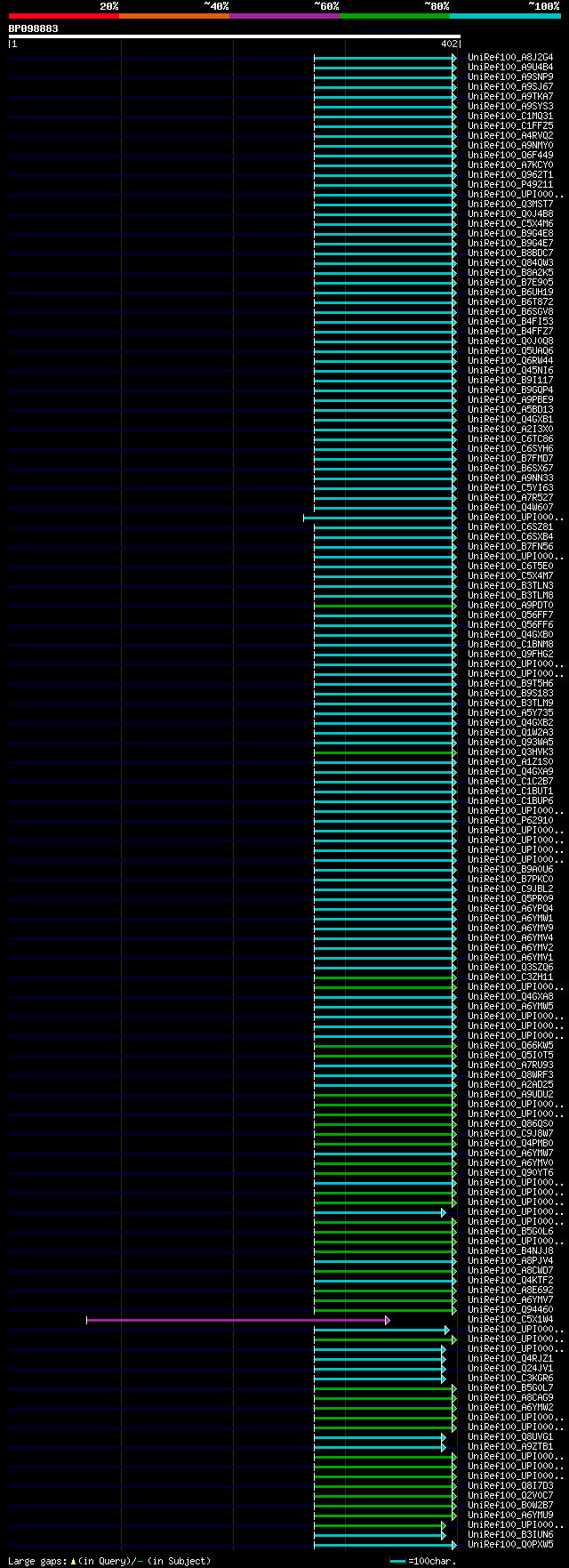This screenshot has width=569, height=1568.
Task: Select label UniRef100_Q66KW5
Action: pyautogui.click(x=510, y=1046)
